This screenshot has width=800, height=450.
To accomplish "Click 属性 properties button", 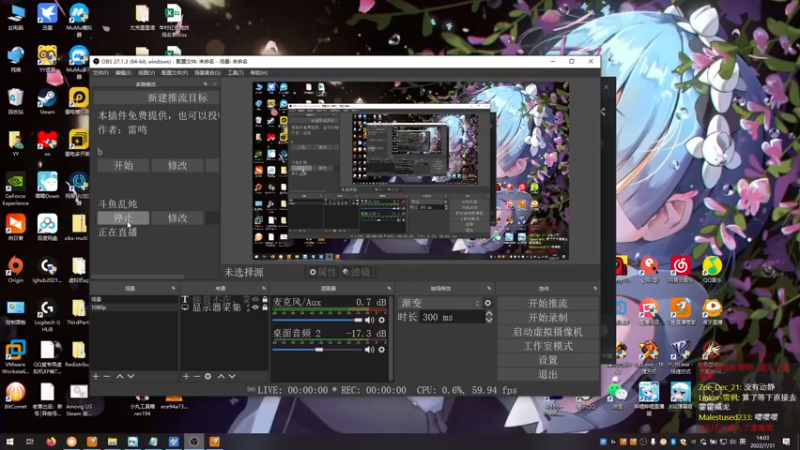I will (x=323, y=272).
